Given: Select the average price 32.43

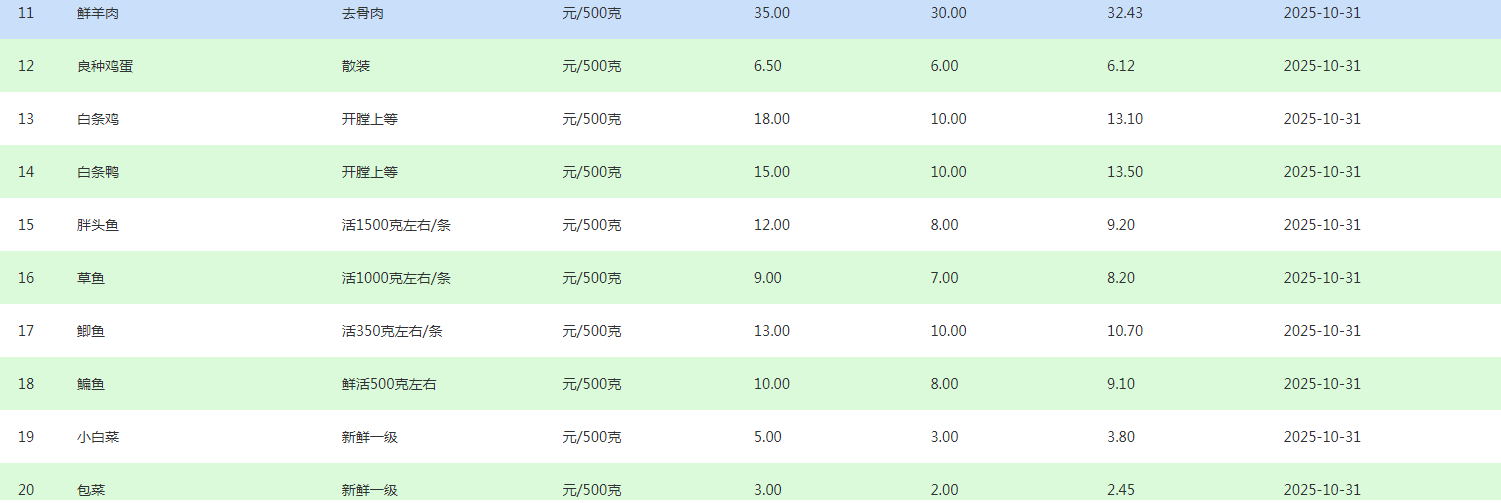Looking at the screenshot, I should pos(1125,14).
